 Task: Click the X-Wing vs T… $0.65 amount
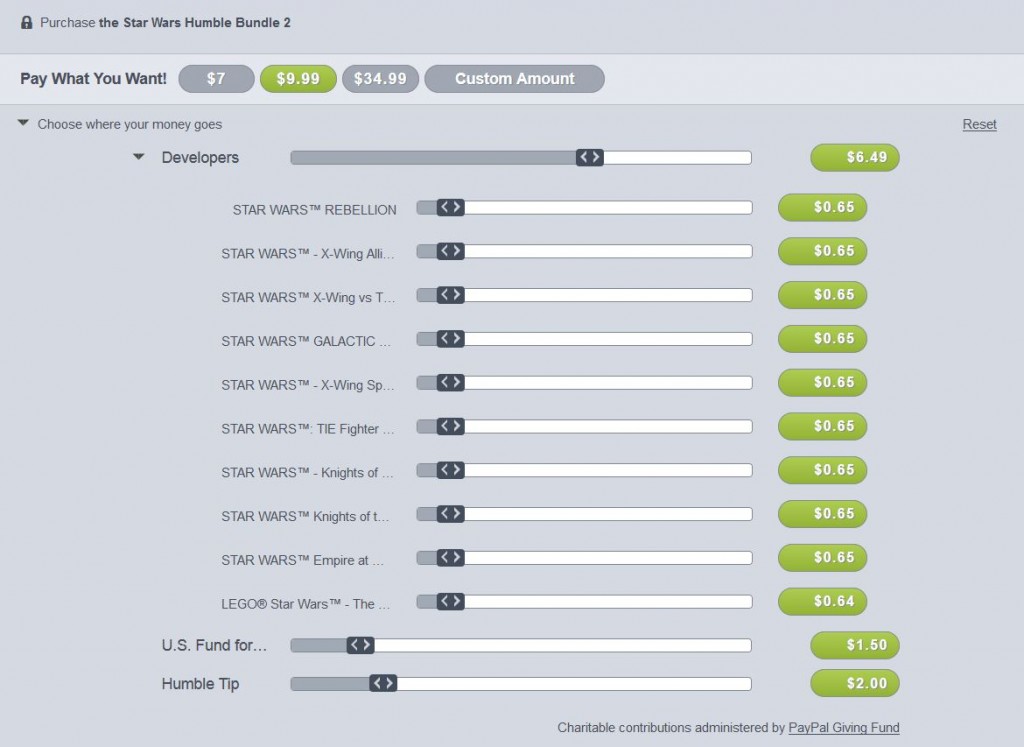tap(822, 295)
